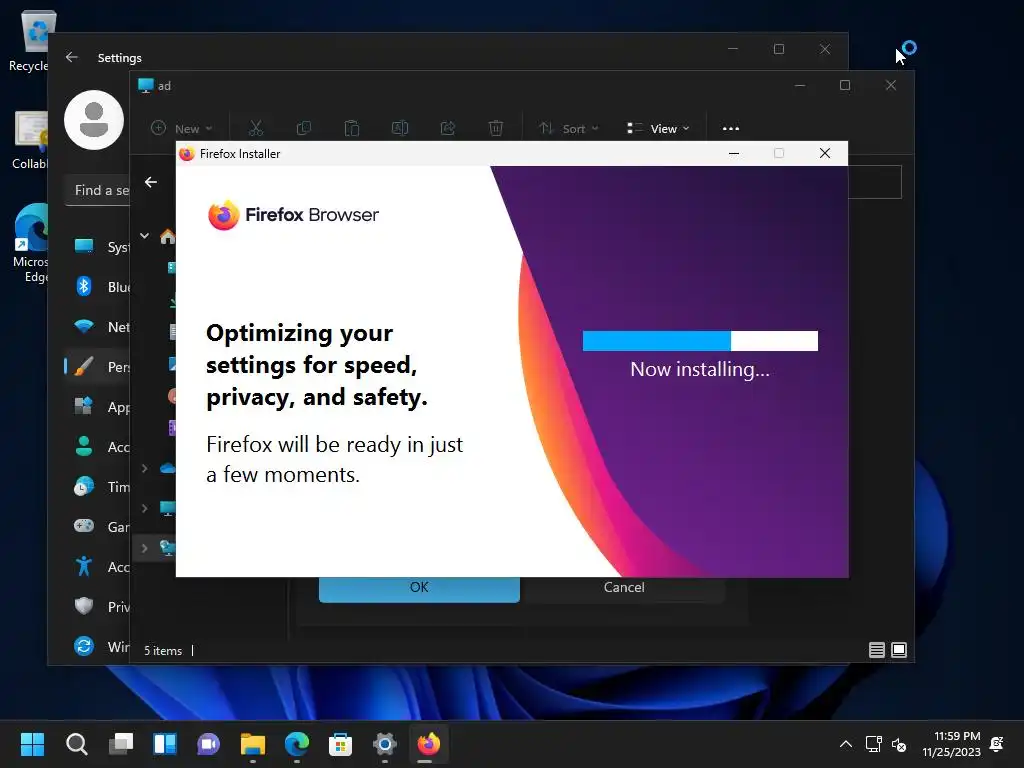Screen dimensions: 1024x768
Task: Select Accounts in Settings sidebar
Action: 97,447
